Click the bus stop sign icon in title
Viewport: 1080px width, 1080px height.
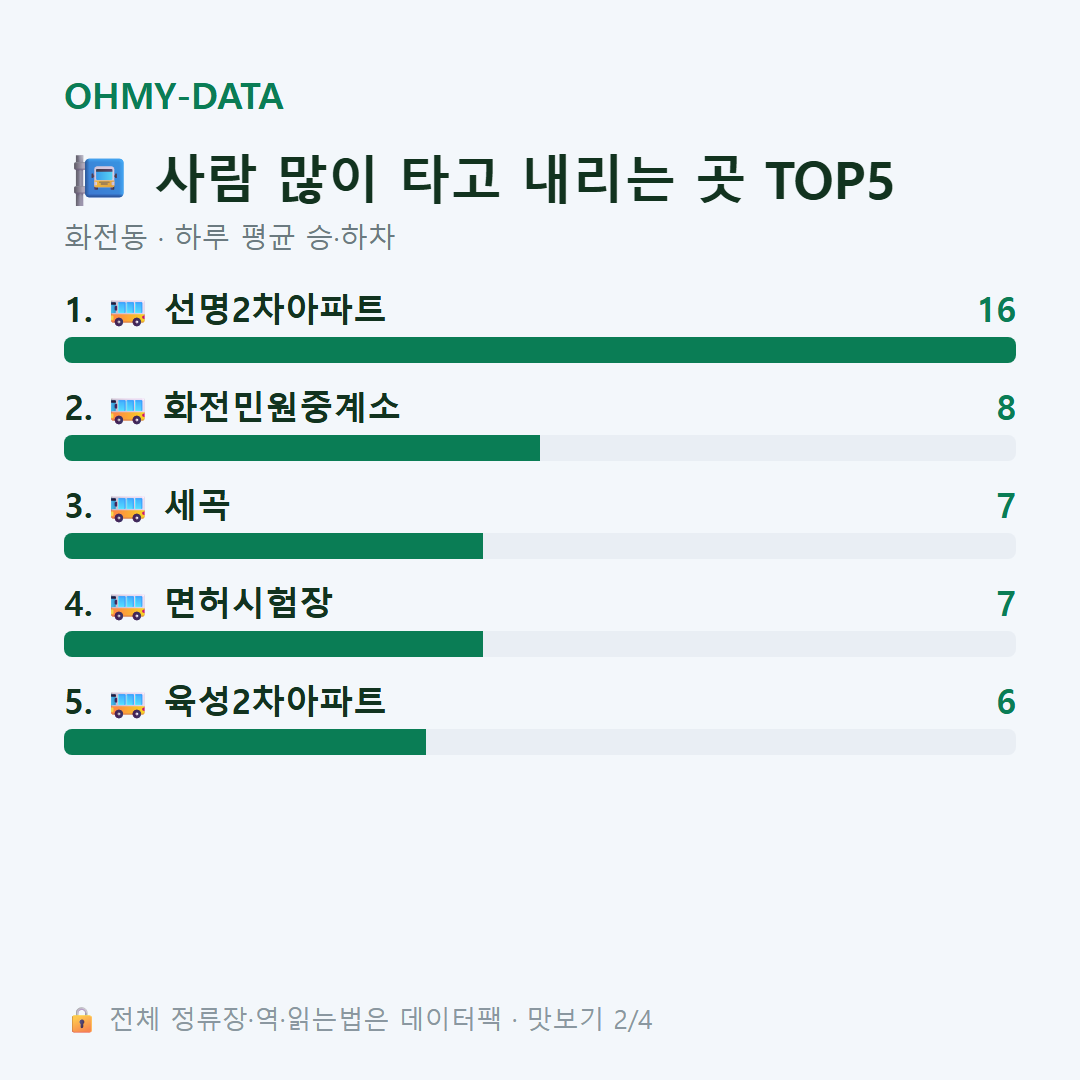100,180
